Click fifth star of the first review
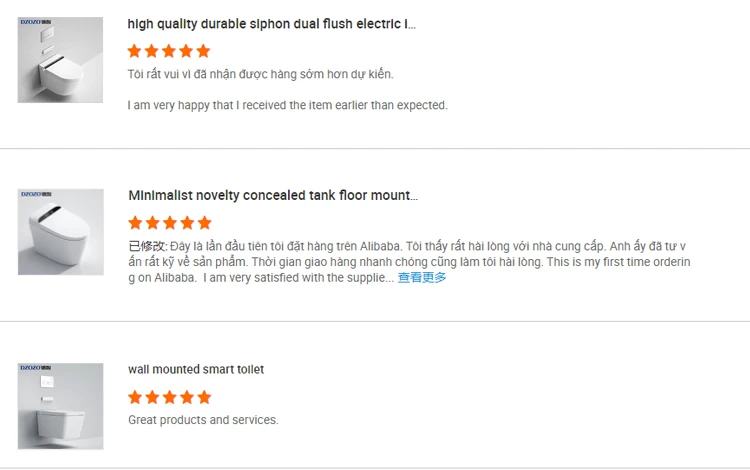 click(x=203, y=51)
